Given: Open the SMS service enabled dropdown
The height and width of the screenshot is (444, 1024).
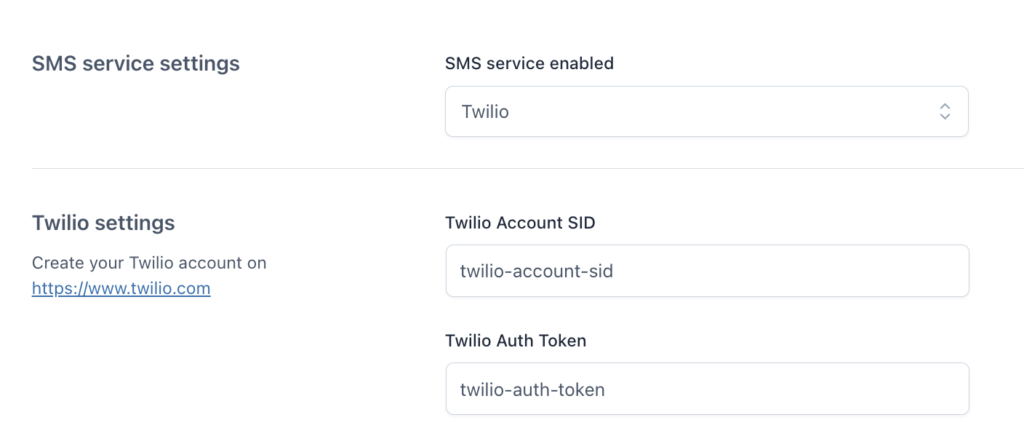Looking at the screenshot, I should tap(706, 111).
